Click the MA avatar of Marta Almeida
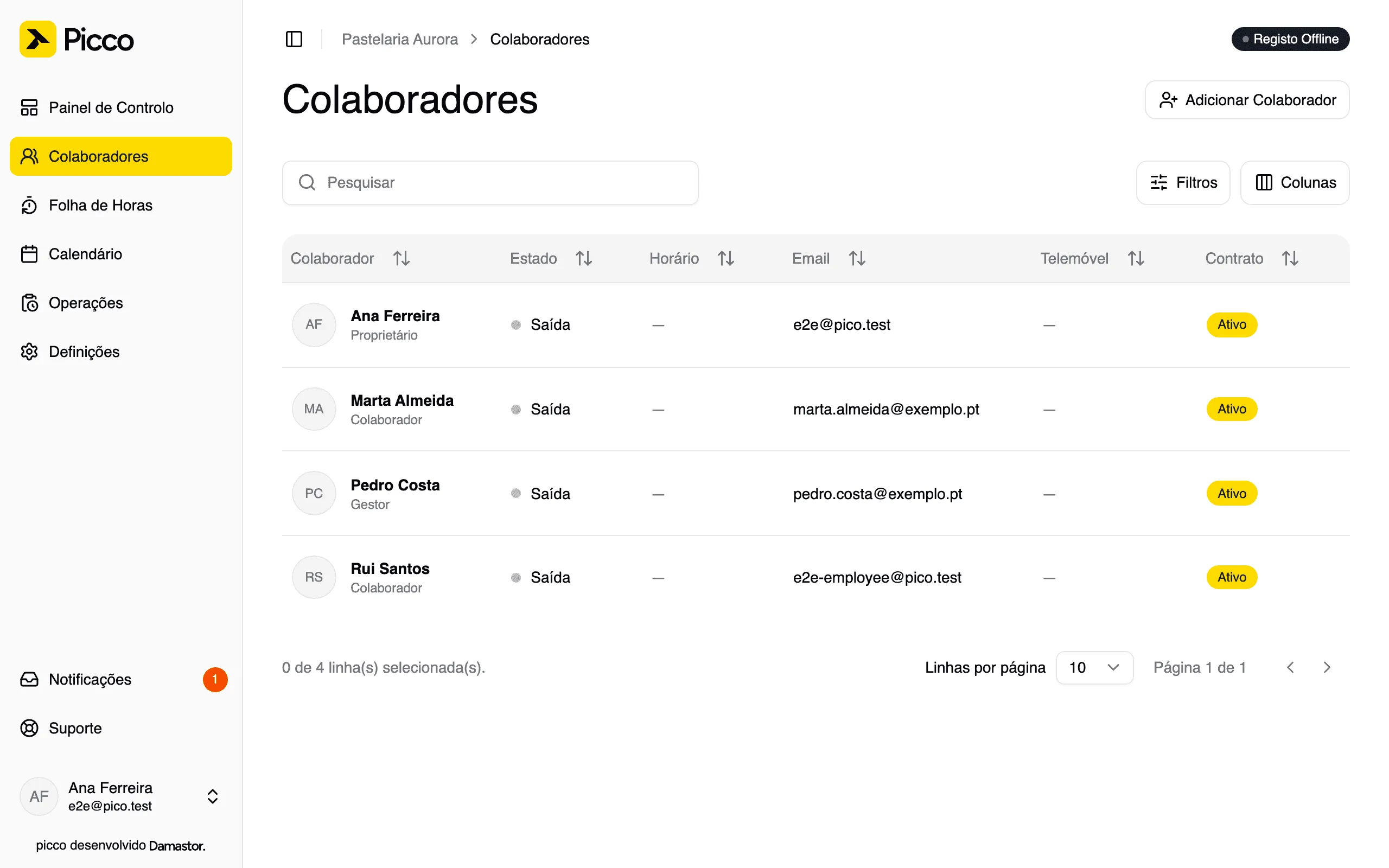The height and width of the screenshot is (868, 1389). (314, 409)
